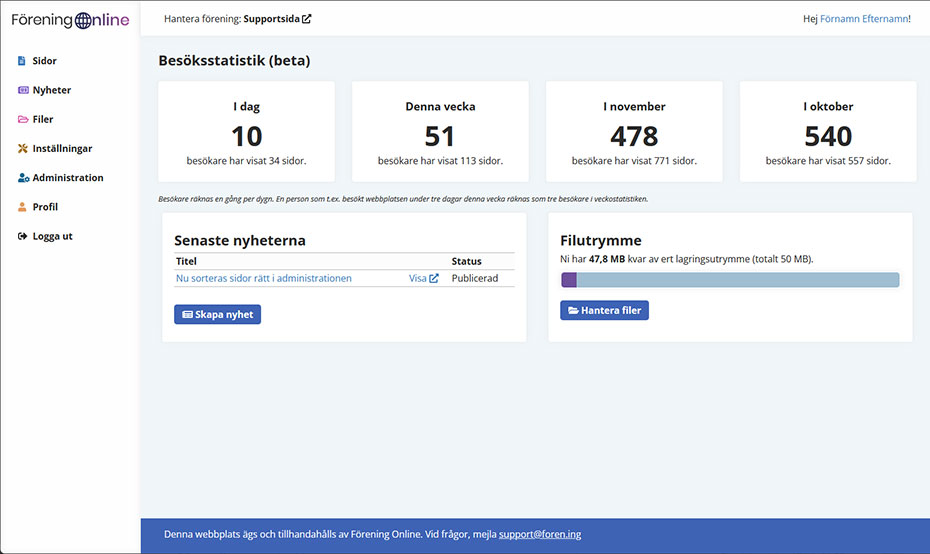Click the Nyheter newspaper icon

(23, 90)
